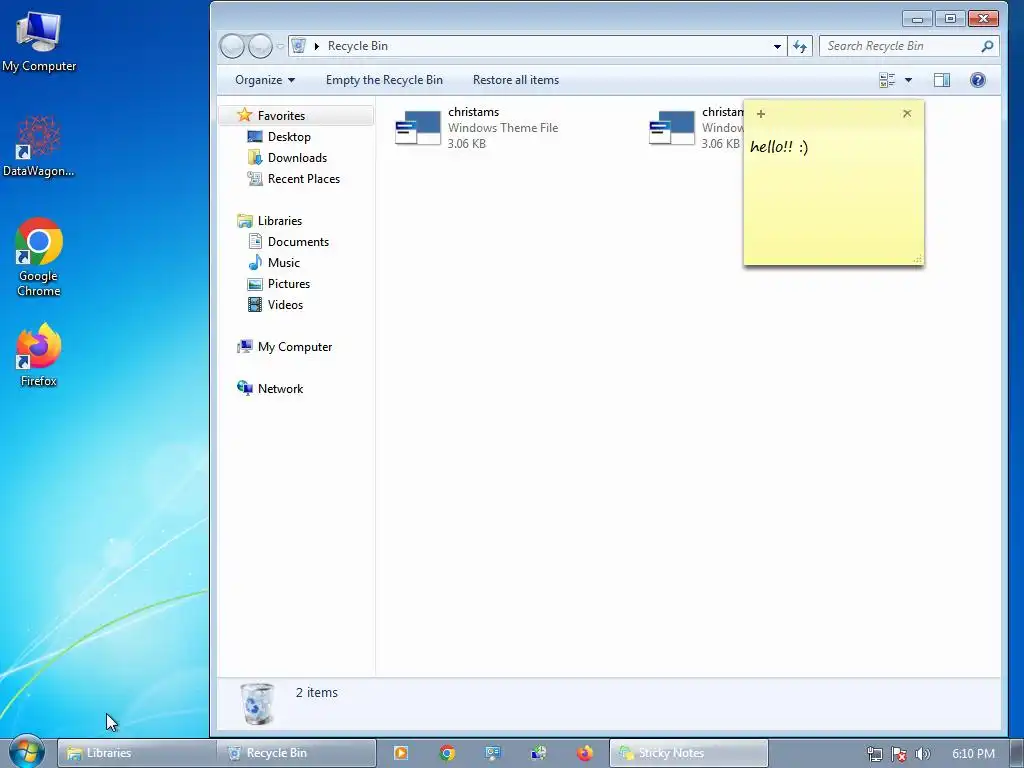Select the first christams theme file
This screenshot has width=1024, height=768.
(x=477, y=128)
